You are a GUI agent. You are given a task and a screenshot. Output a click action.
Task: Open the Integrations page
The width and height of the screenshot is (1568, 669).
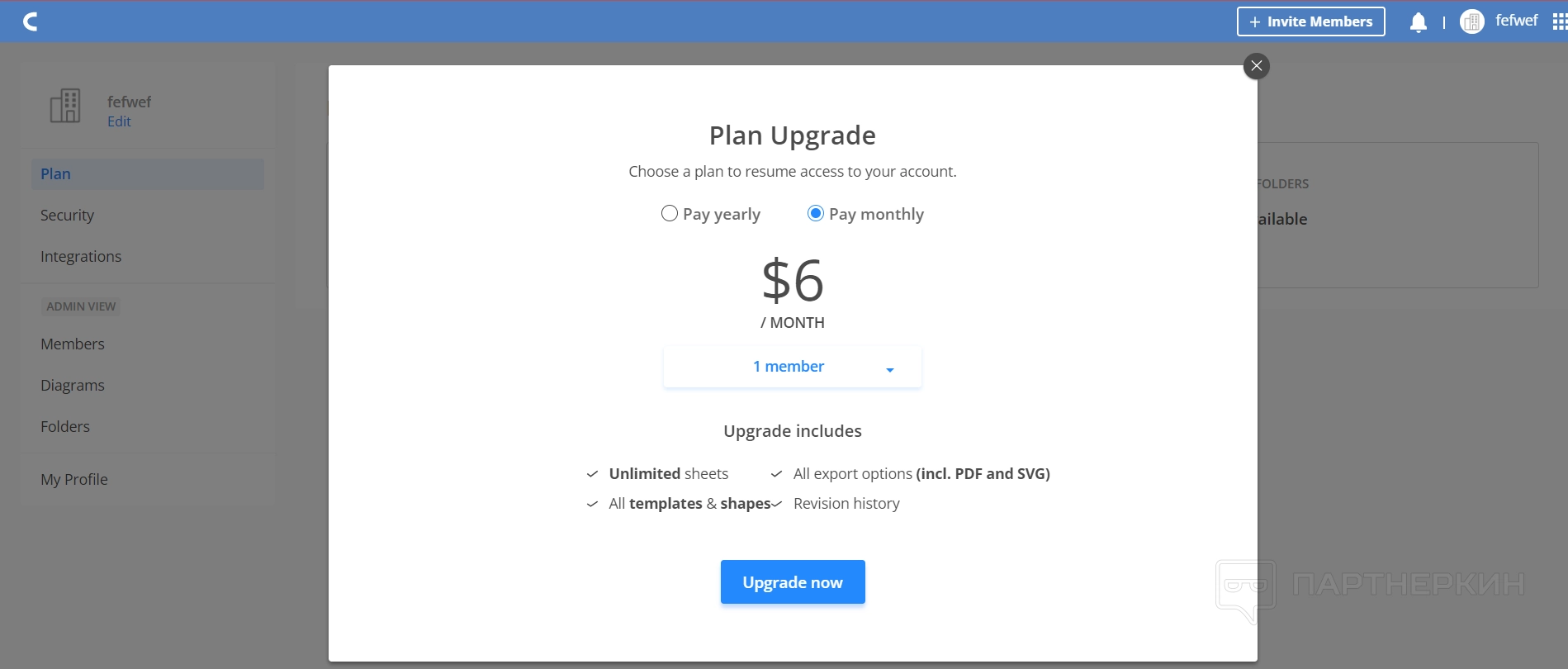[x=81, y=257]
